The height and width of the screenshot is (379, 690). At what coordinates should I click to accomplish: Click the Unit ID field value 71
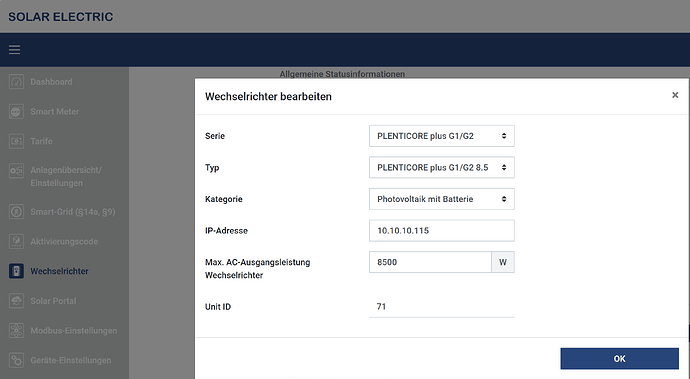(x=442, y=306)
